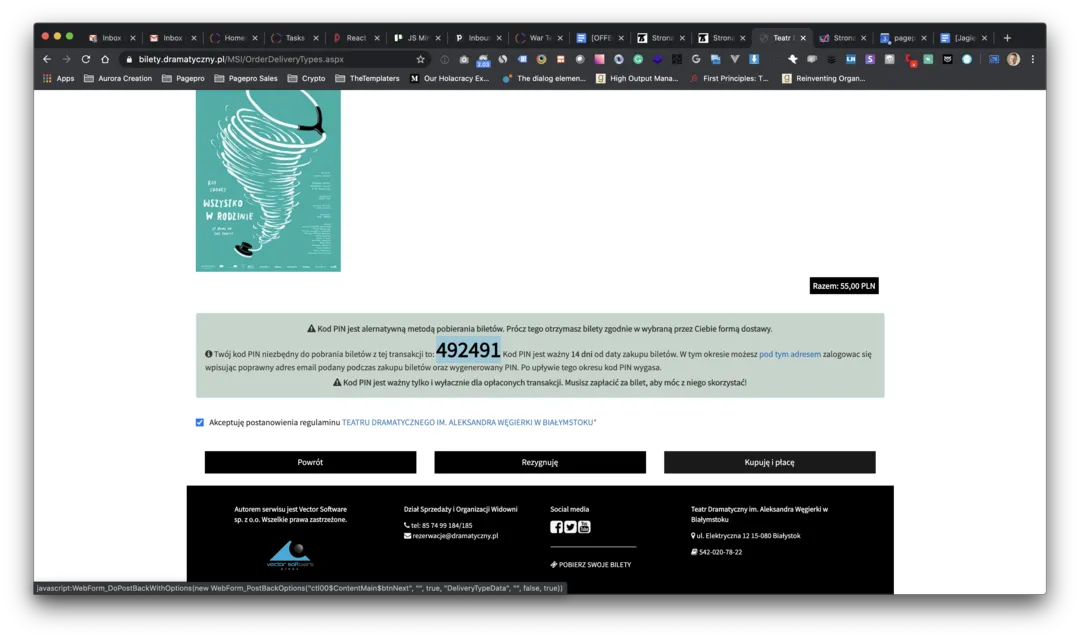Click the address ul. Elektryczna 12 text
The width and height of the screenshot is (1080, 639).
click(x=746, y=536)
